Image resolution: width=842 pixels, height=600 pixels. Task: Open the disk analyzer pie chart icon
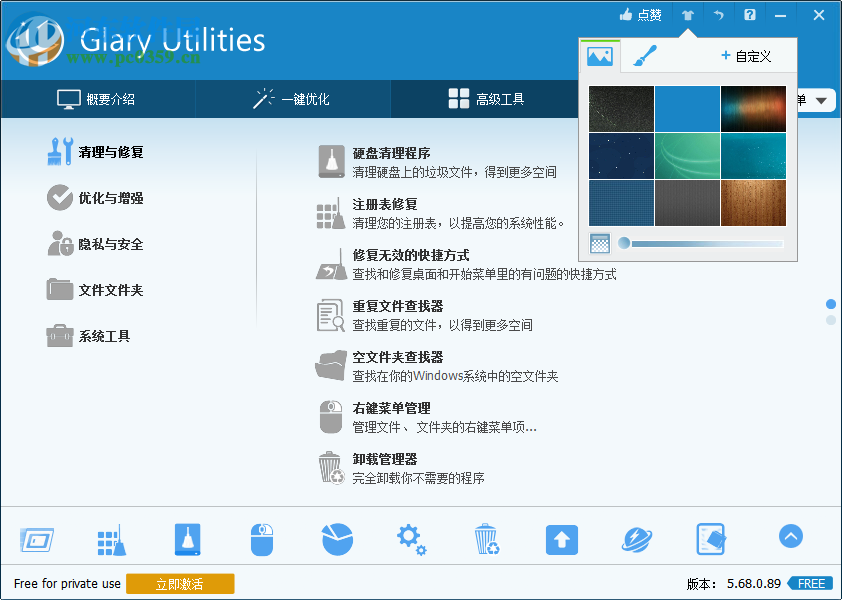pos(337,537)
